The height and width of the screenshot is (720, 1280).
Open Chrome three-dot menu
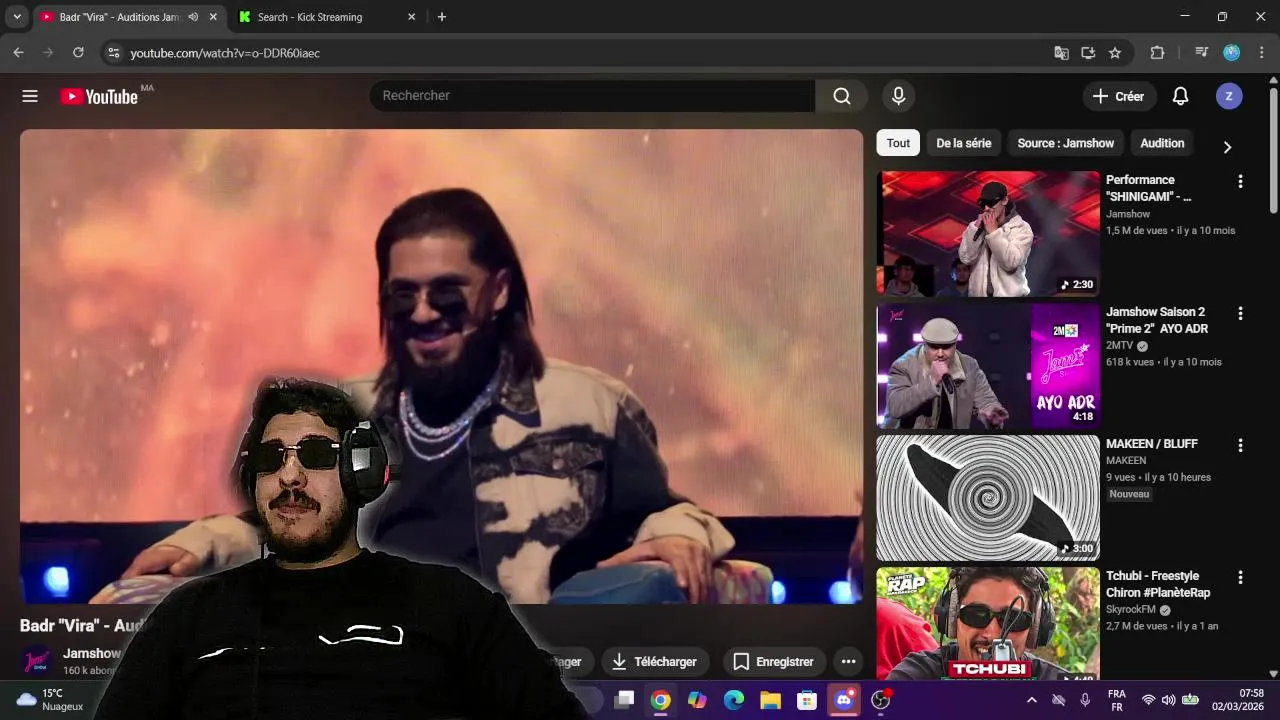[x=1262, y=53]
